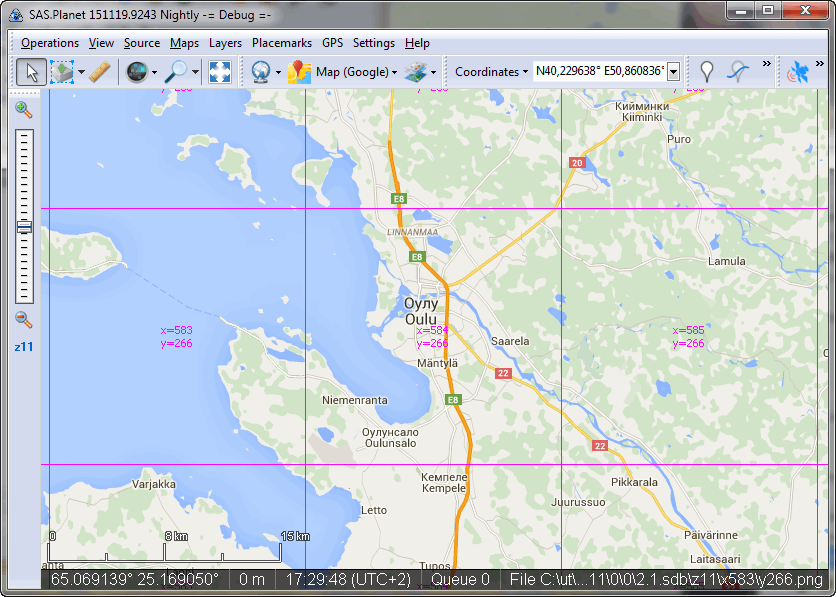Activate the ruler distance measurement tool
This screenshot has width=836, height=597.
pyautogui.click(x=99, y=72)
